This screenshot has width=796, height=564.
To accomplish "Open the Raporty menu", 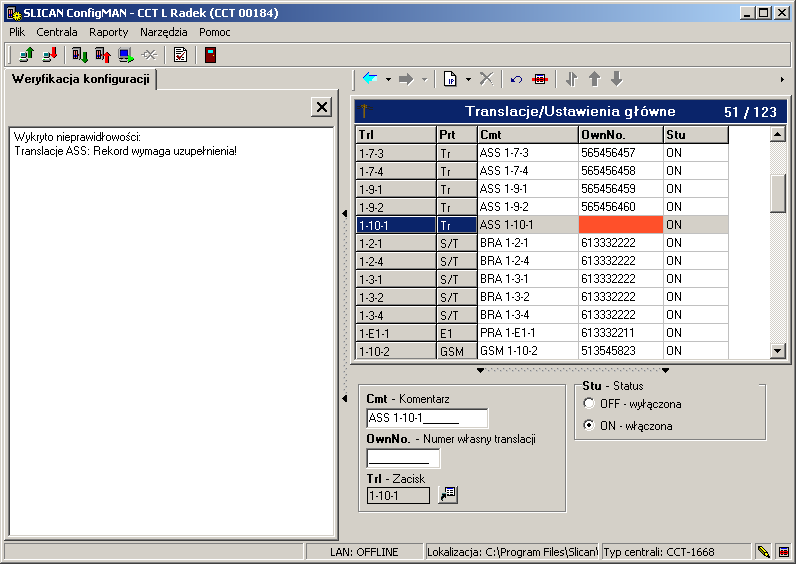I will coord(109,32).
